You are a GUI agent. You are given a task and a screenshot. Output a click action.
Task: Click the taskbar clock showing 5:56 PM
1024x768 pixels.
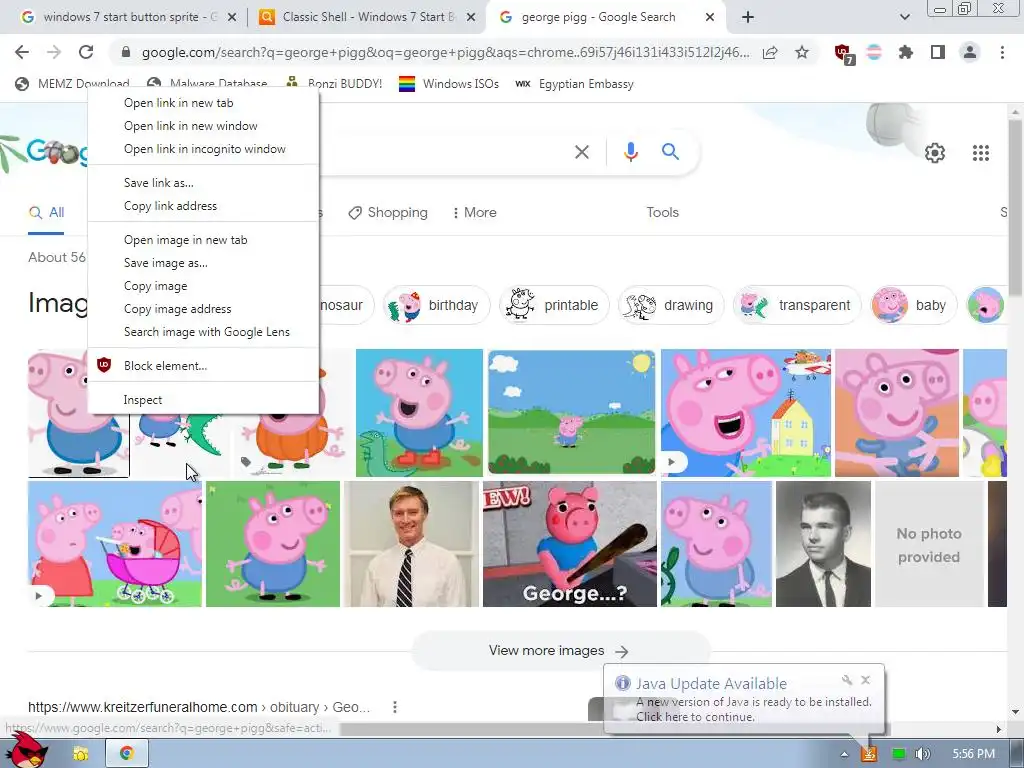coord(973,754)
